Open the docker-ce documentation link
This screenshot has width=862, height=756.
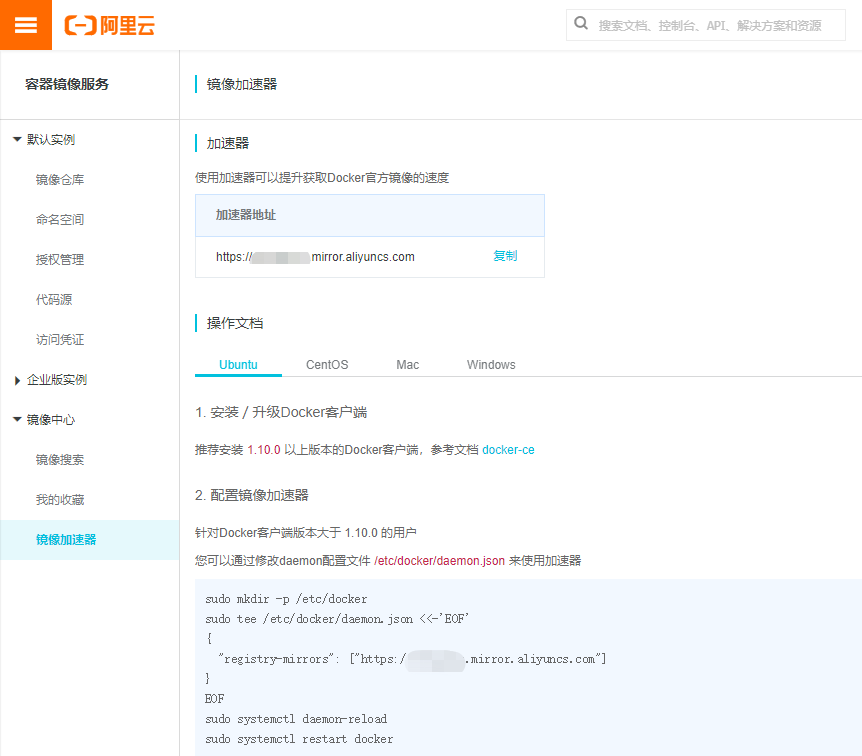508,450
